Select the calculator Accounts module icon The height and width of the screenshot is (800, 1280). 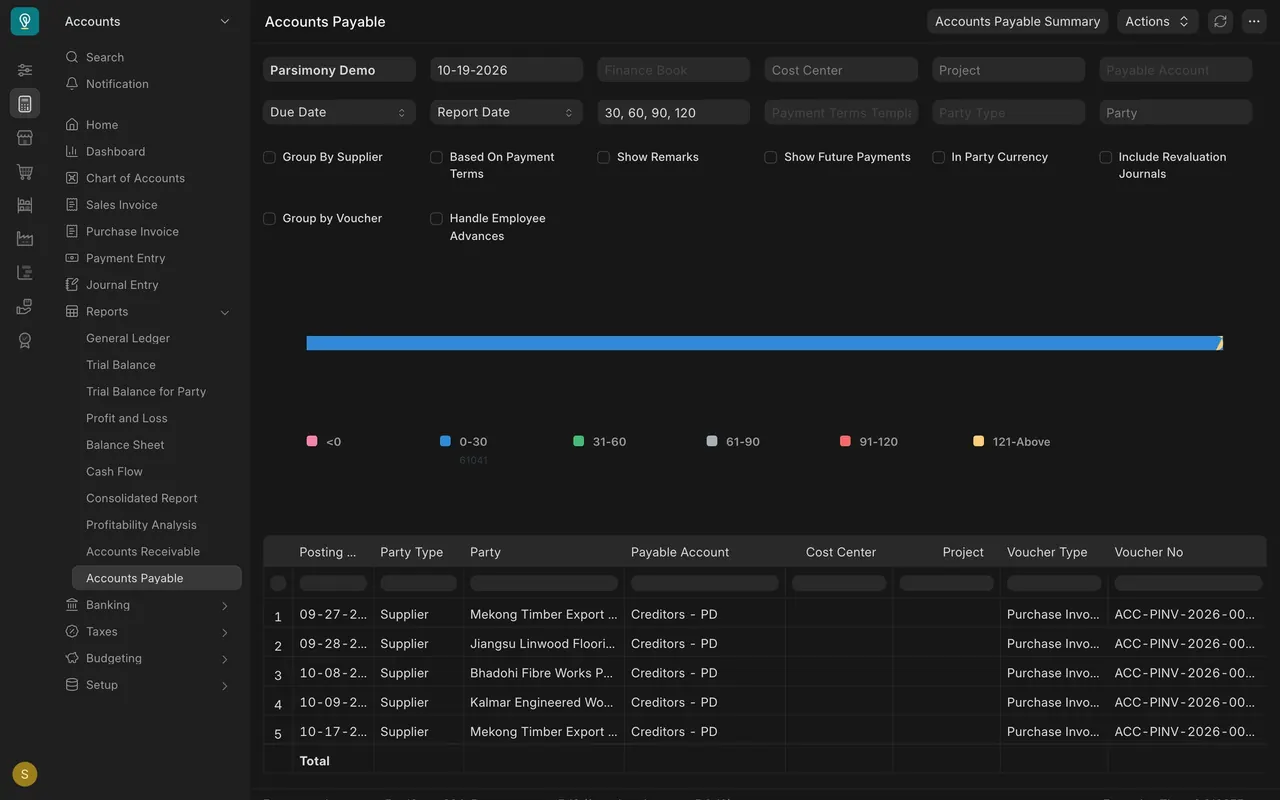coord(25,104)
